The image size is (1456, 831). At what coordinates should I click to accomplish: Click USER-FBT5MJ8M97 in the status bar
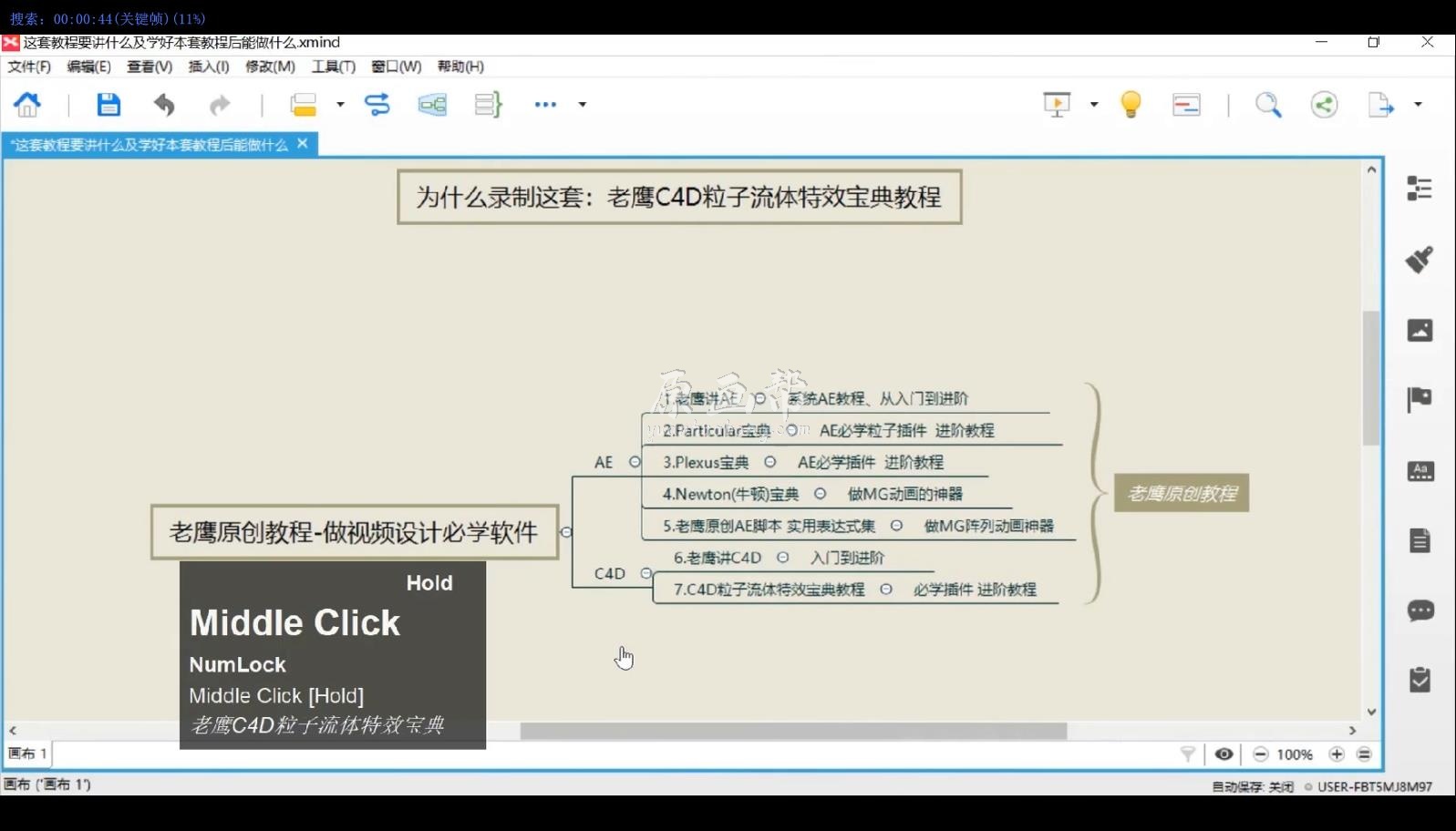click(1374, 786)
